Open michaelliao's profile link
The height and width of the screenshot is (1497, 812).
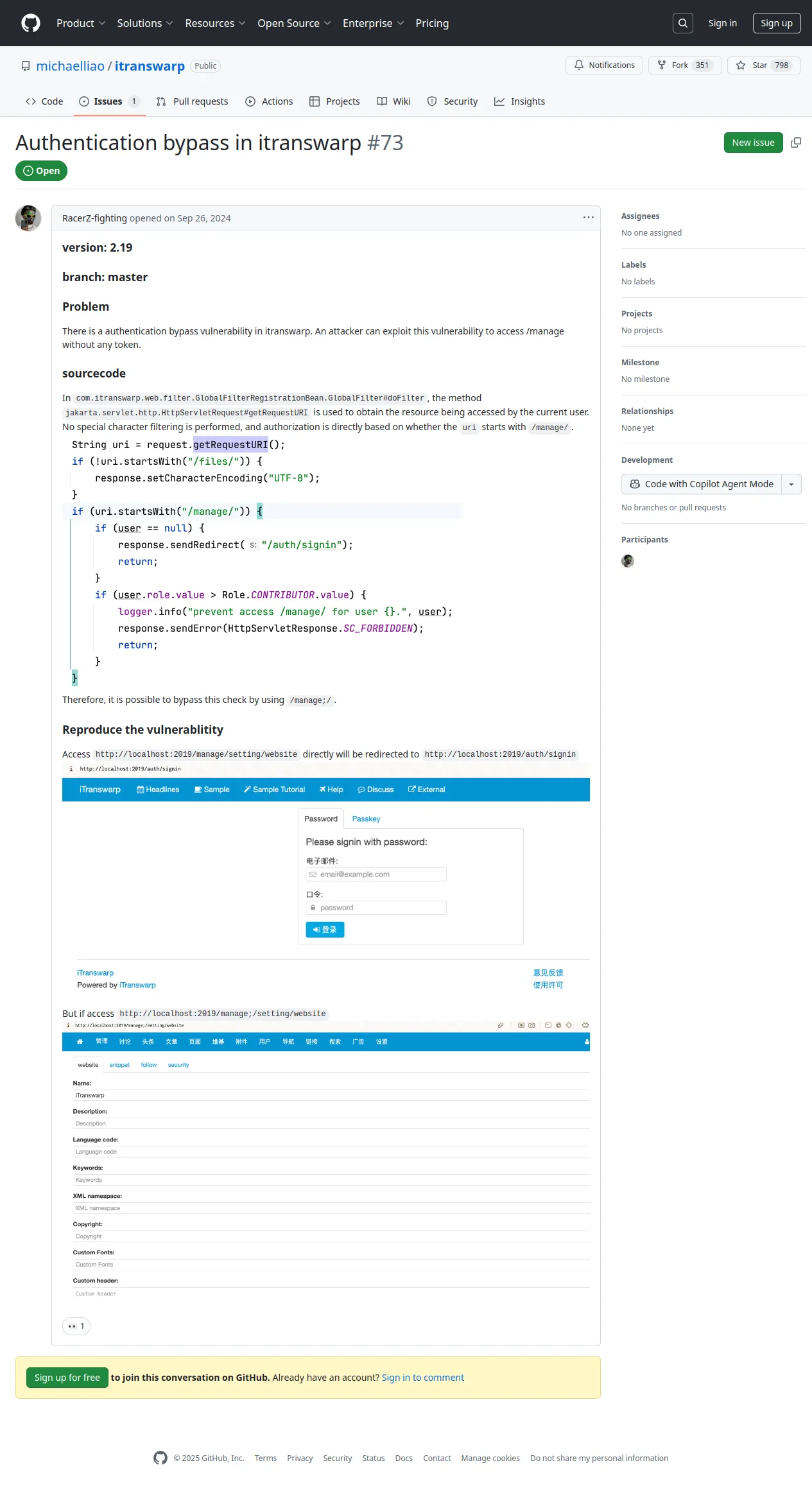pos(70,66)
